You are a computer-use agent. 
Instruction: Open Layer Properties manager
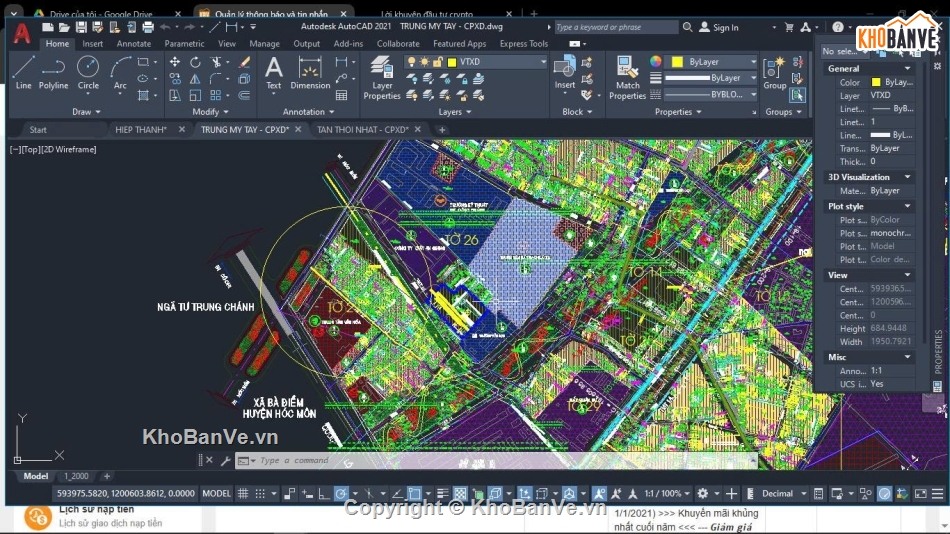point(382,78)
